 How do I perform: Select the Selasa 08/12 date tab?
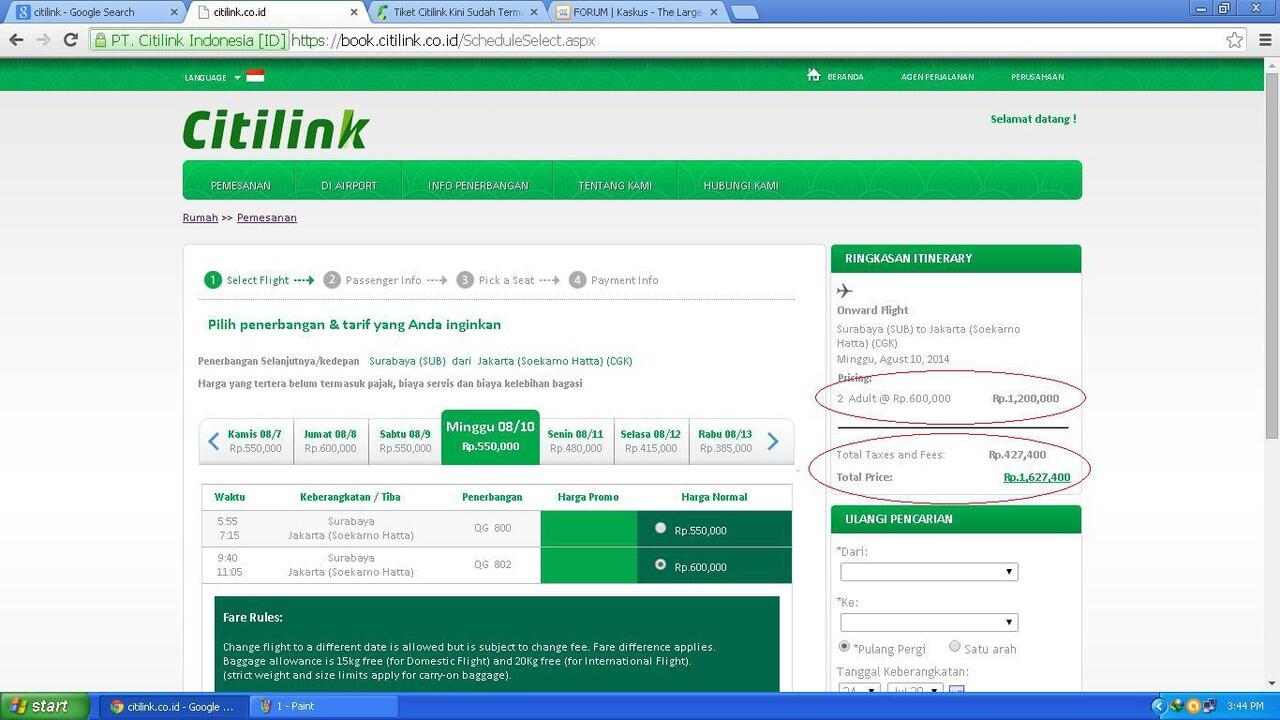(650, 441)
